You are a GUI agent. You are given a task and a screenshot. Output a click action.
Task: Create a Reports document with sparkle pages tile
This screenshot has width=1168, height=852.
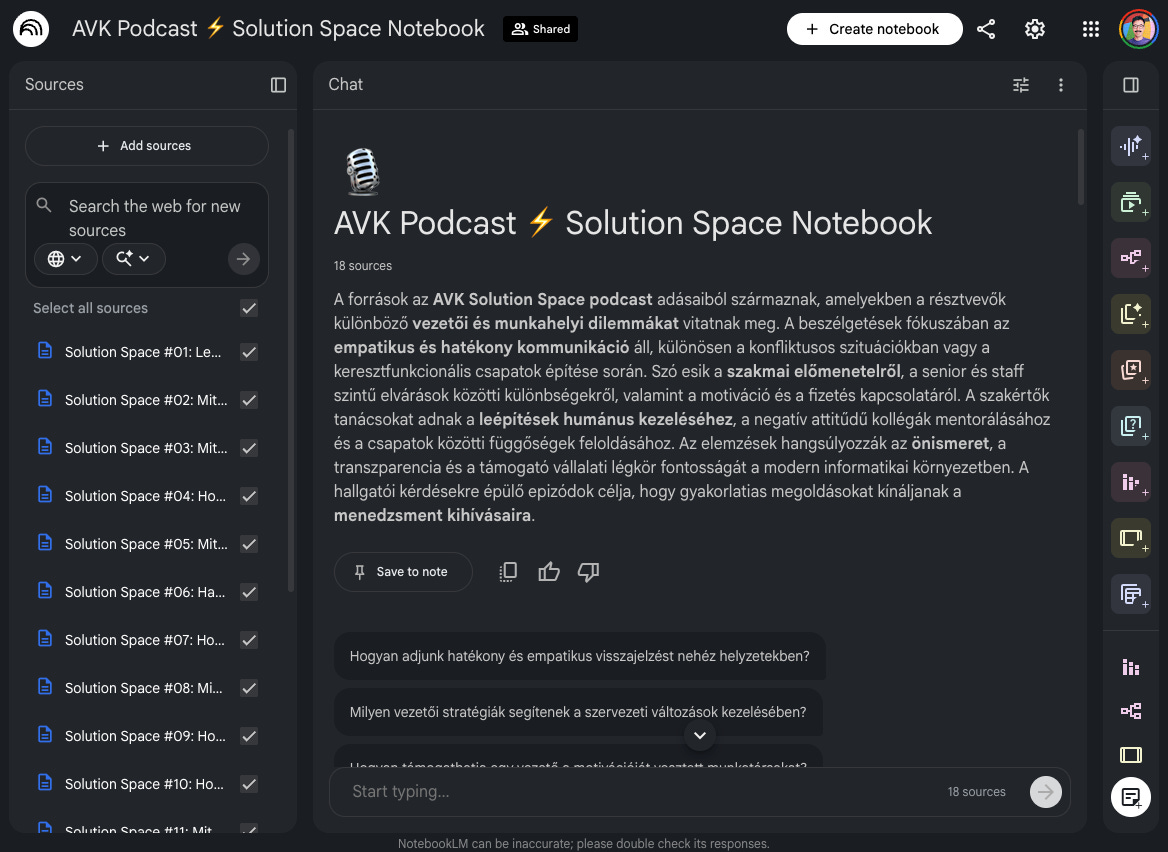(1131, 314)
